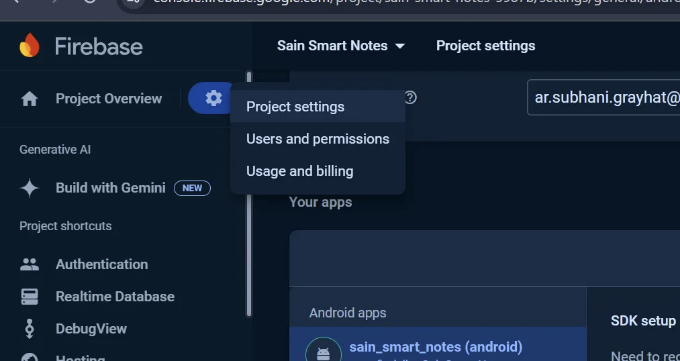Click the ar.subhani.grayhat email field
This screenshot has height=361, width=680.
coord(604,98)
